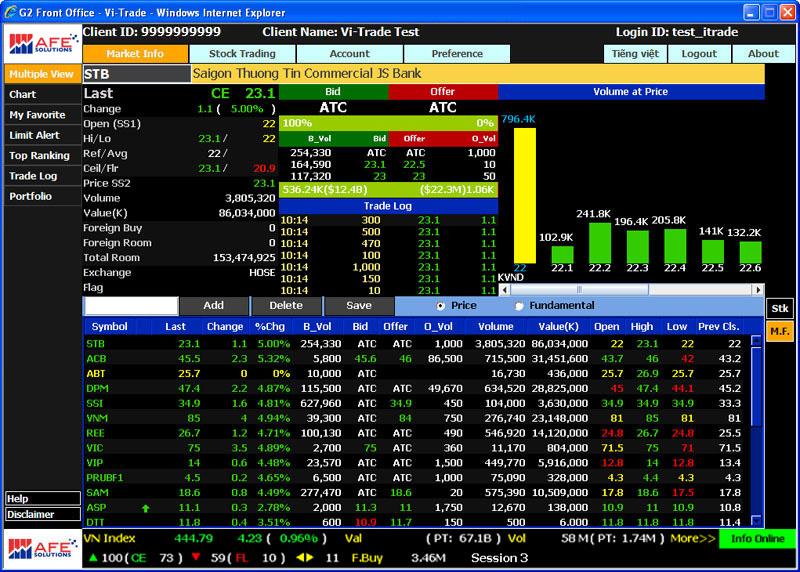The image size is (800, 572).
Task: Open Trade Log in sidebar
Action: pos(42,176)
